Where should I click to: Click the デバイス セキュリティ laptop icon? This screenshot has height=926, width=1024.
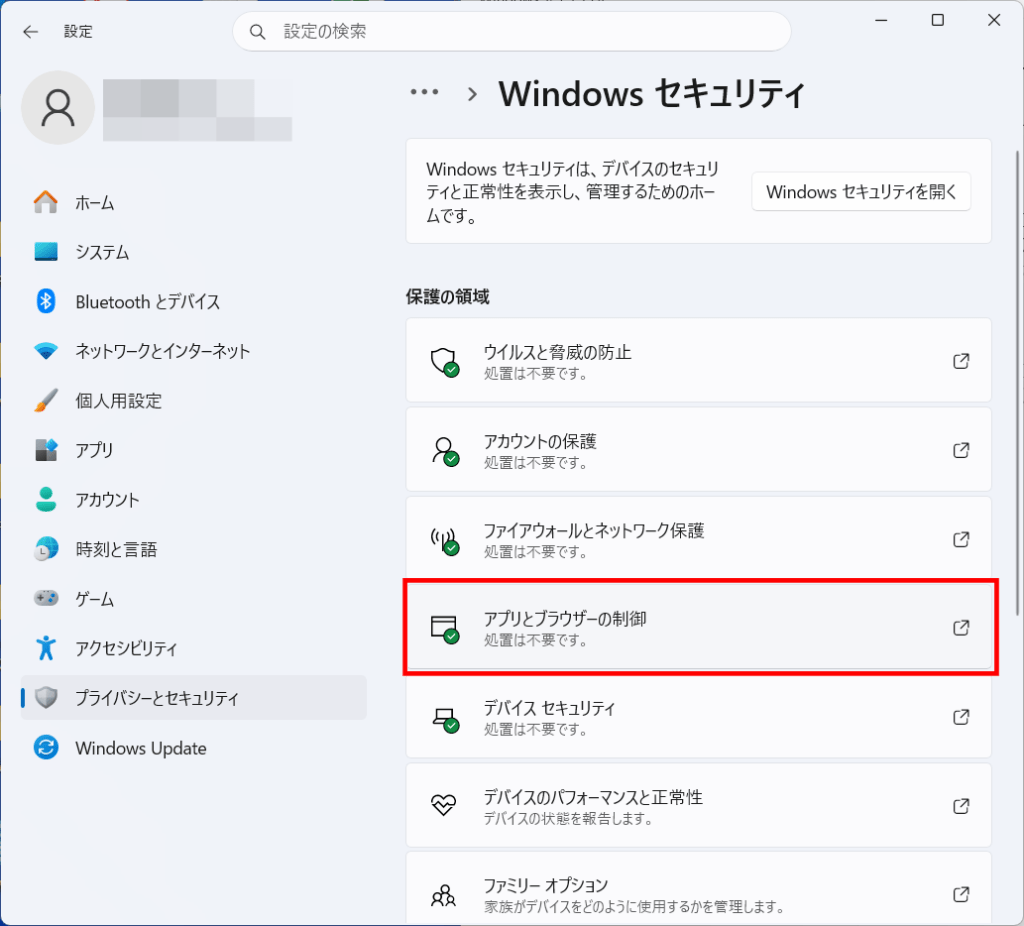443,717
